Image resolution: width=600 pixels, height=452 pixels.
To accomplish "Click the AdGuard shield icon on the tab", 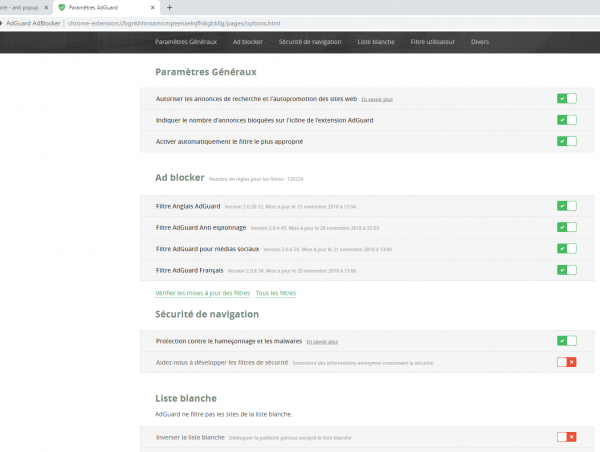I will point(62,7).
